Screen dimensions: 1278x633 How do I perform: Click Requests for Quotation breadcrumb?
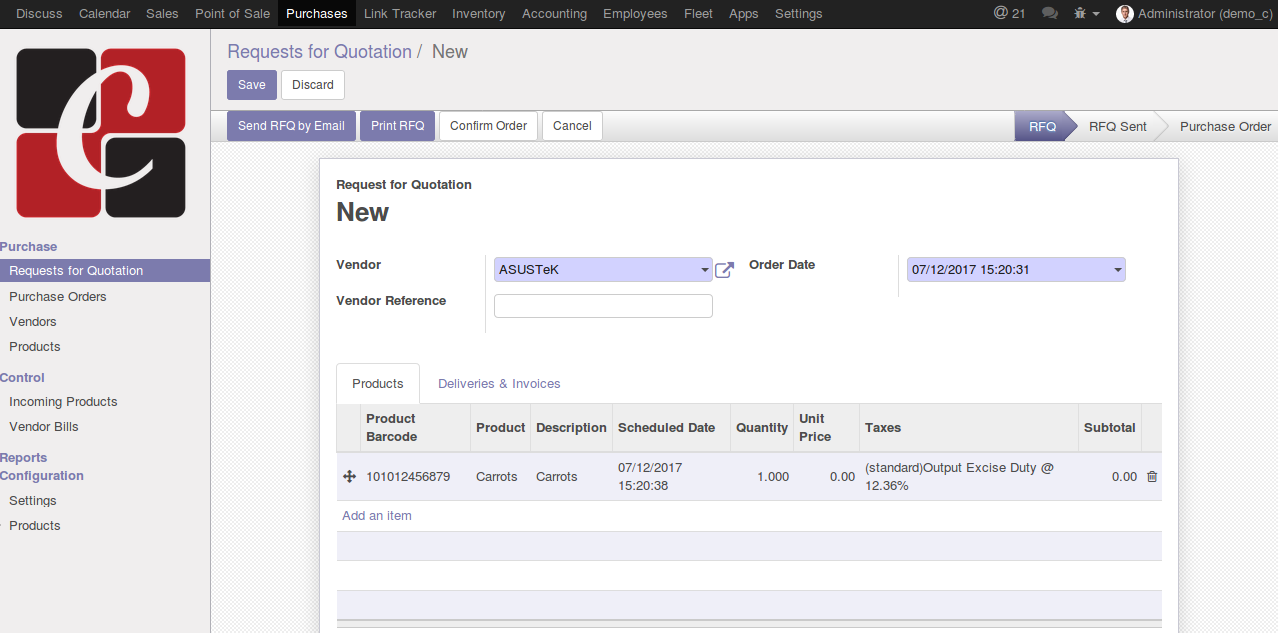coord(319,52)
